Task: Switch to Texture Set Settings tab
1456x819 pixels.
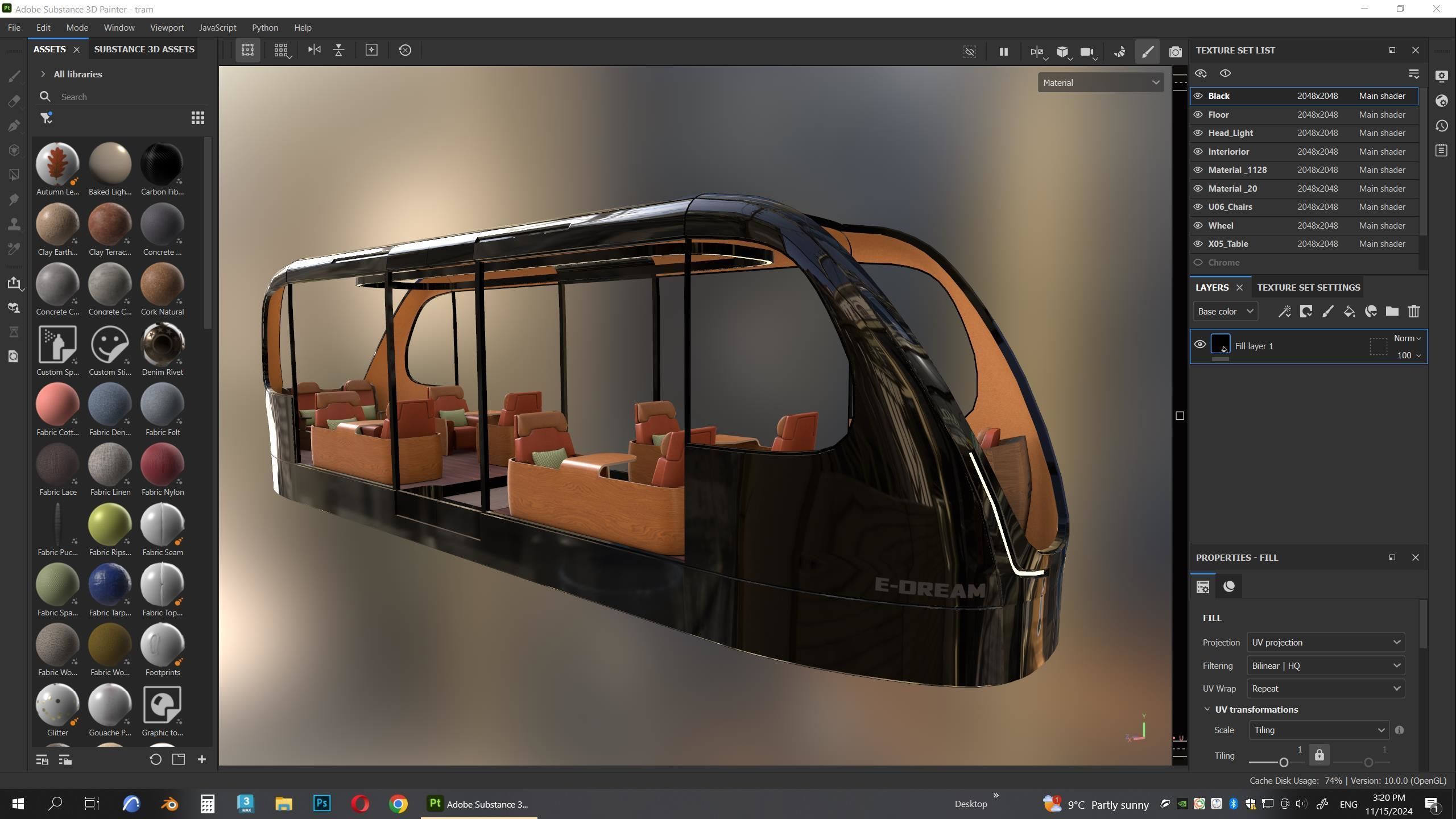Action: click(1308, 287)
